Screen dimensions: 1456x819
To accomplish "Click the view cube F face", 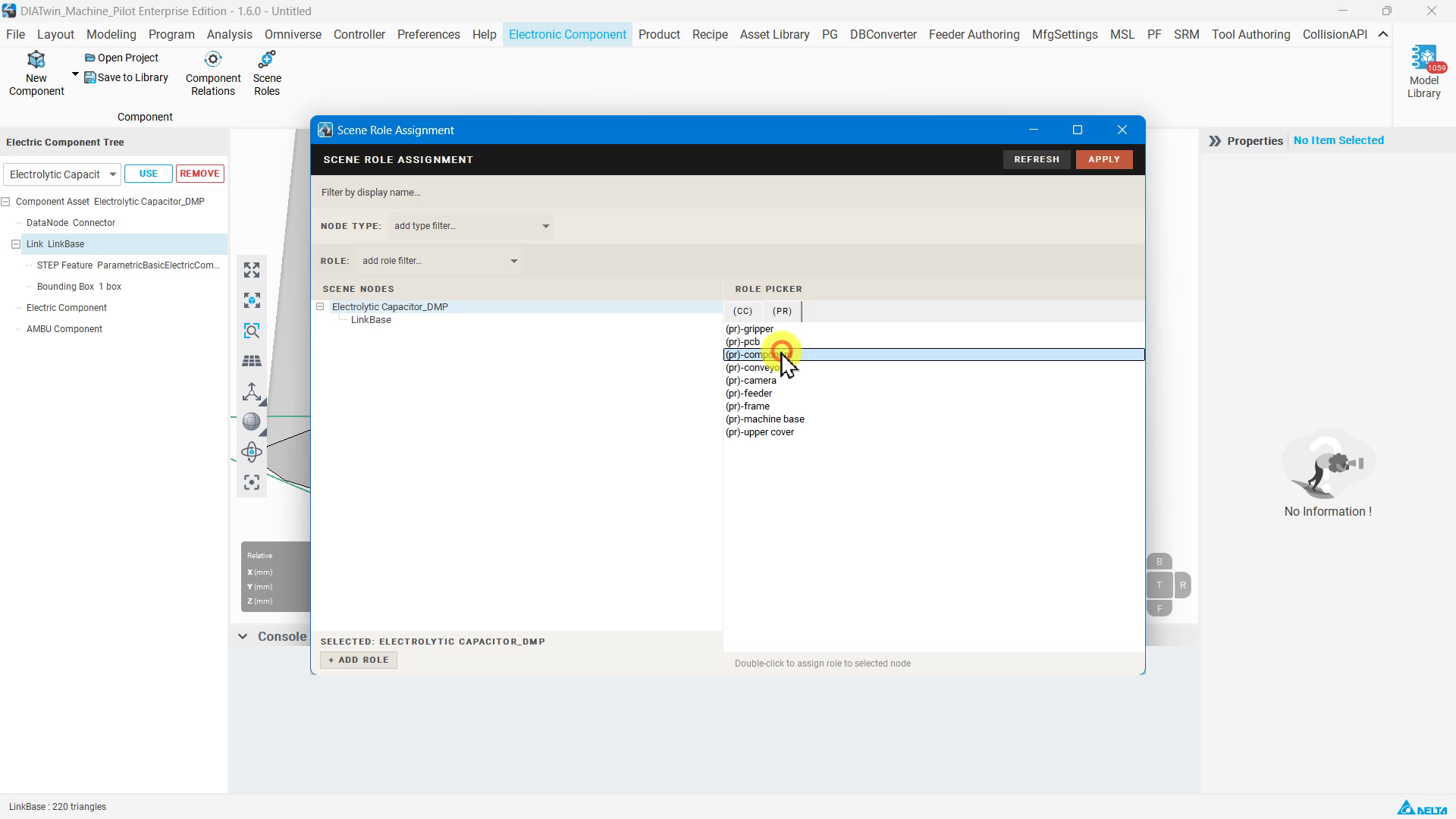I will (1159, 608).
